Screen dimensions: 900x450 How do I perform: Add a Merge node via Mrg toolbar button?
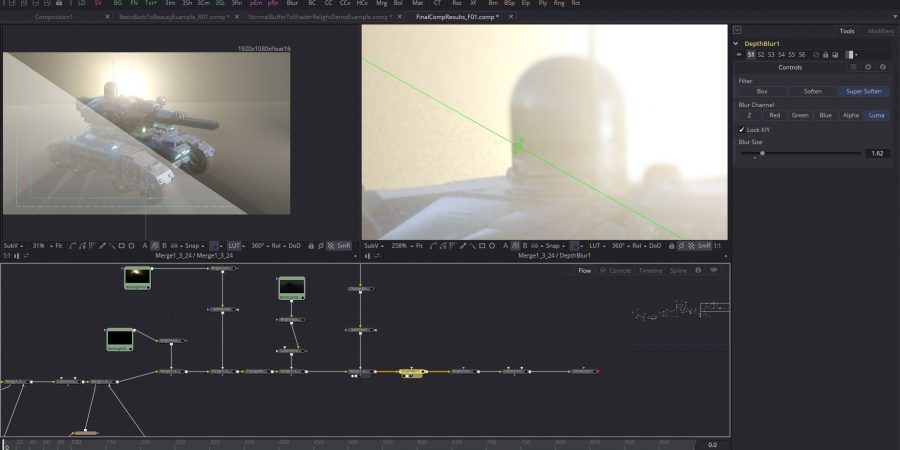[381, 4]
